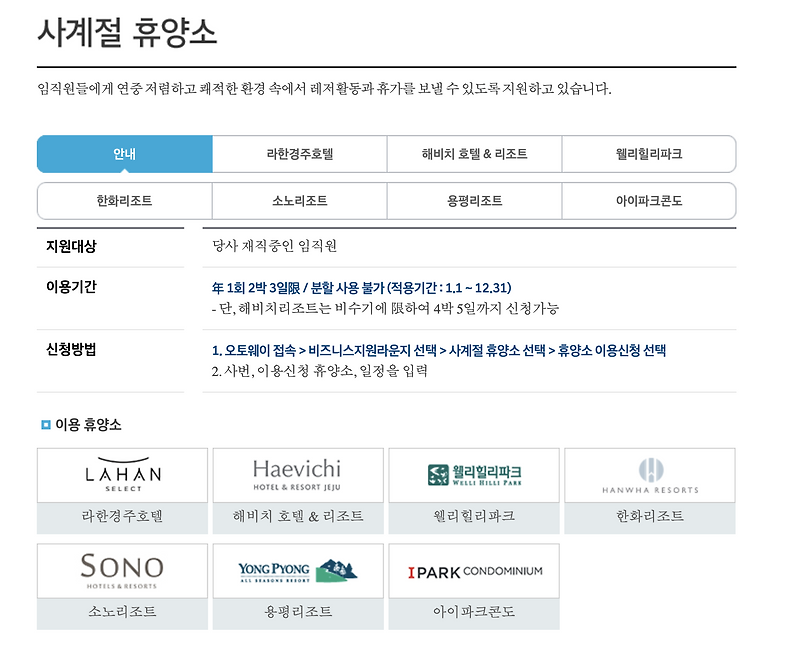Click the LAHAN Select logo

122,475
